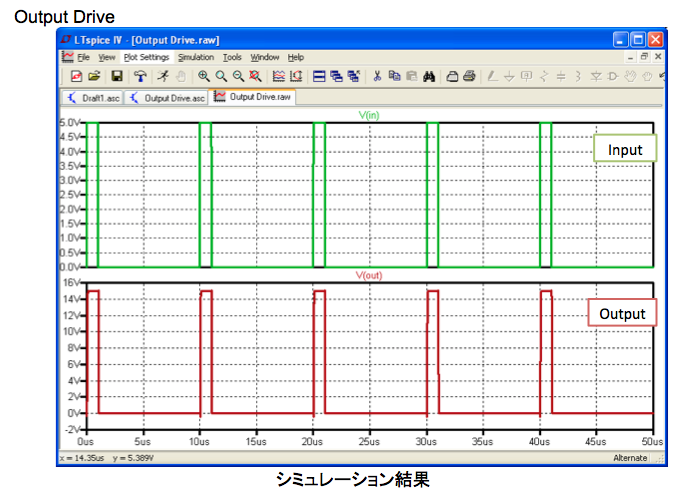The width and height of the screenshot is (696, 495).
Task: Open the Help menu
Action: [x=296, y=57]
